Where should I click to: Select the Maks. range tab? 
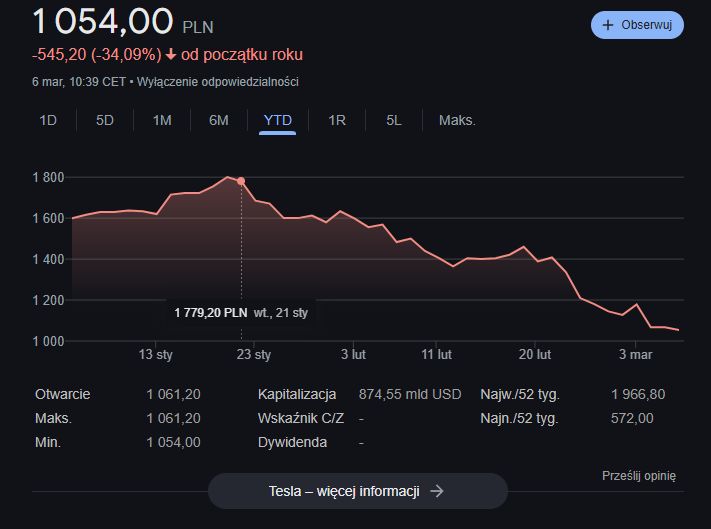[x=457, y=121]
